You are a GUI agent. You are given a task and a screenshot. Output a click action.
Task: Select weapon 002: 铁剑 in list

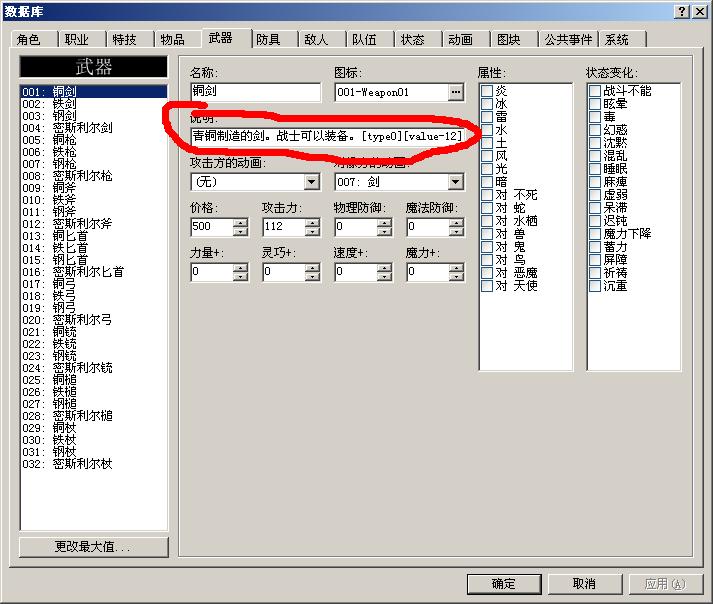pos(94,104)
